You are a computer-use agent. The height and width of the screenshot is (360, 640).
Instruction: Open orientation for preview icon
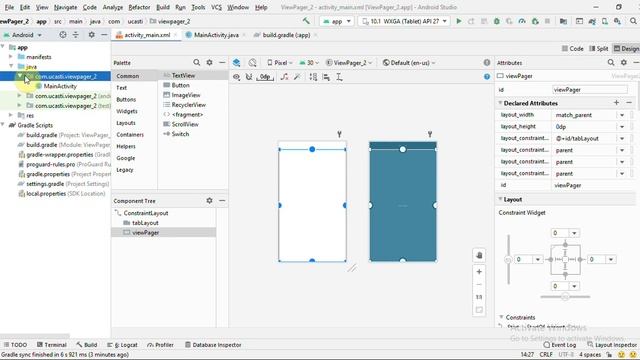tap(252, 62)
